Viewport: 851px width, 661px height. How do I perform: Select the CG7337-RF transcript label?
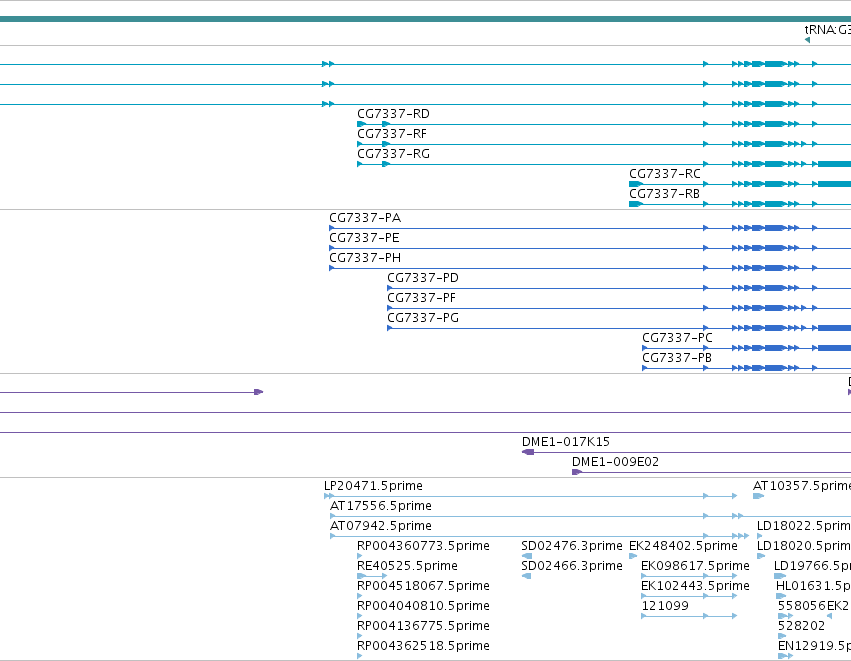(x=392, y=134)
